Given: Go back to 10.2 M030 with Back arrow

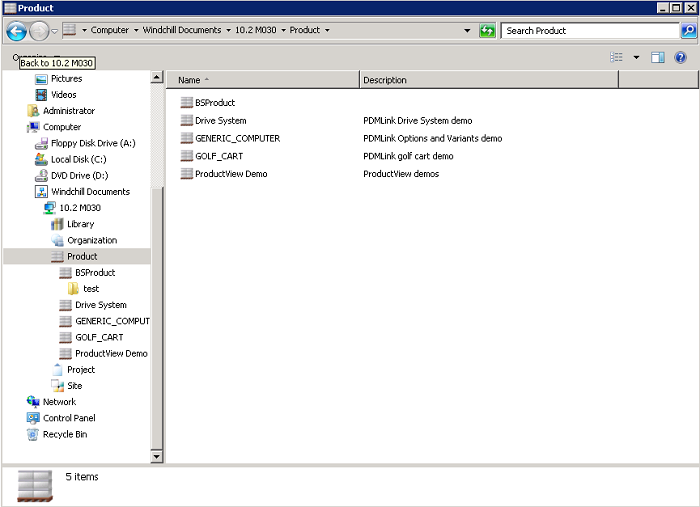Looking at the screenshot, I should [x=17, y=31].
